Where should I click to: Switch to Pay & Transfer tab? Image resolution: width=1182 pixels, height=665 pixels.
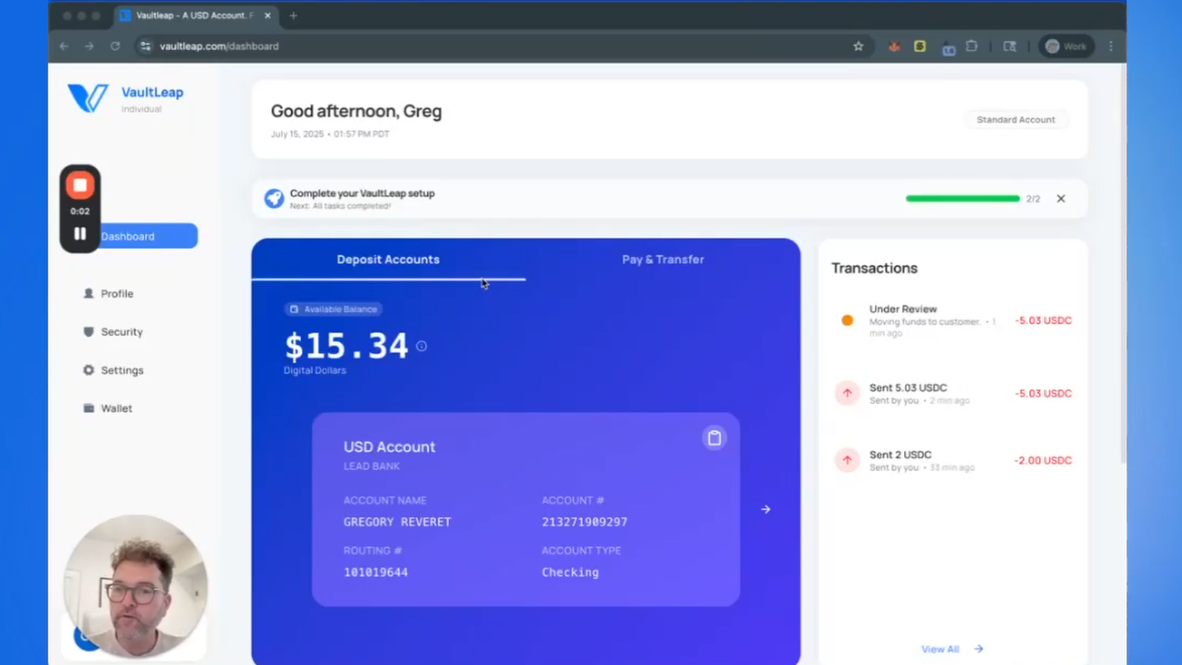pyautogui.click(x=663, y=259)
